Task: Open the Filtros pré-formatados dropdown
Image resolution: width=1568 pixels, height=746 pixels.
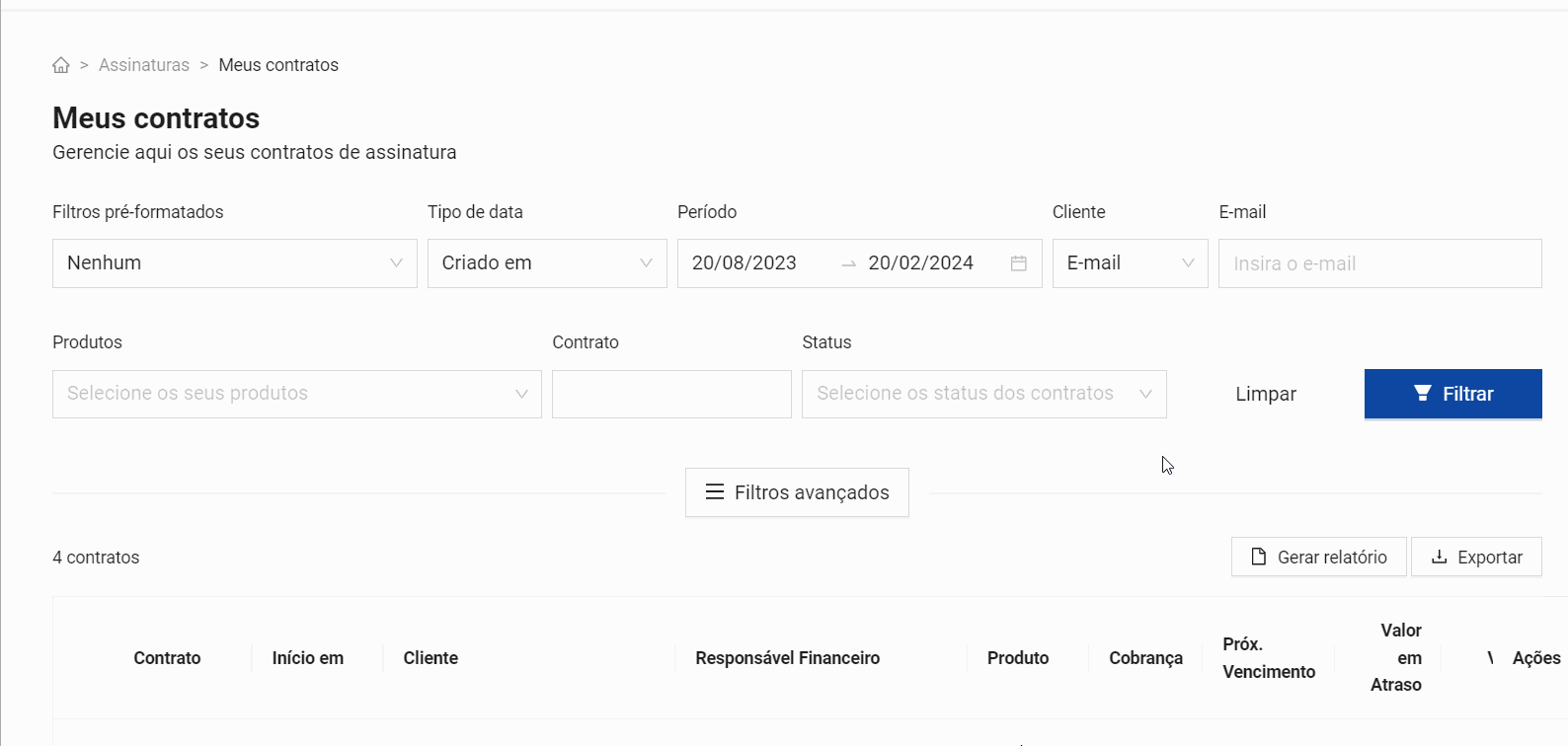Action: coord(234,263)
